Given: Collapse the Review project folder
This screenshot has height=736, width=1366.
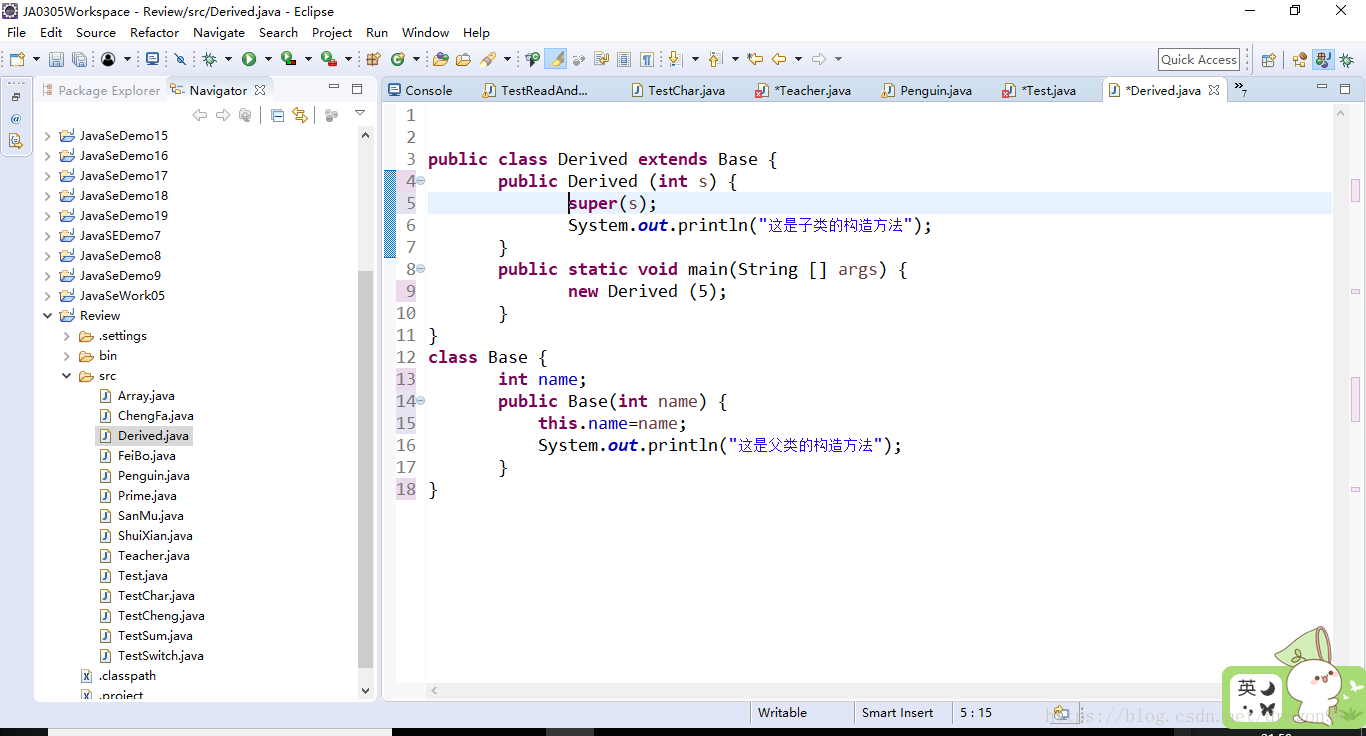Looking at the screenshot, I should pyautogui.click(x=47, y=316).
